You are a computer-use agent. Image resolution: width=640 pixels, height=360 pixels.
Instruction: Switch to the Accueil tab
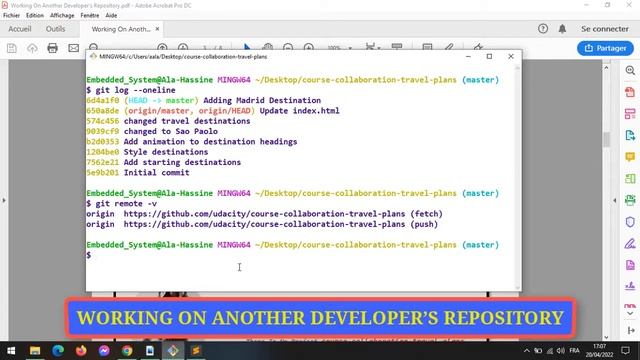point(20,29)
